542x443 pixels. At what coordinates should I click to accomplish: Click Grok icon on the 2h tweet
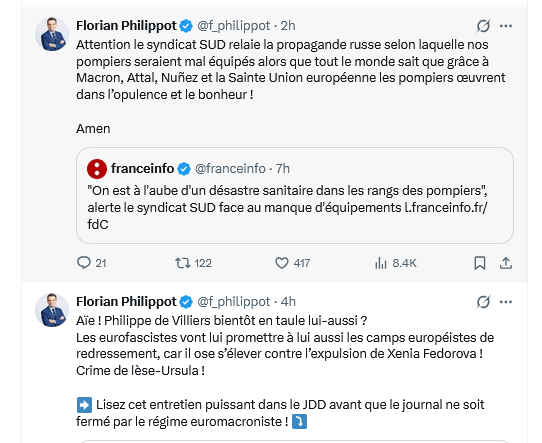(483, 26)
